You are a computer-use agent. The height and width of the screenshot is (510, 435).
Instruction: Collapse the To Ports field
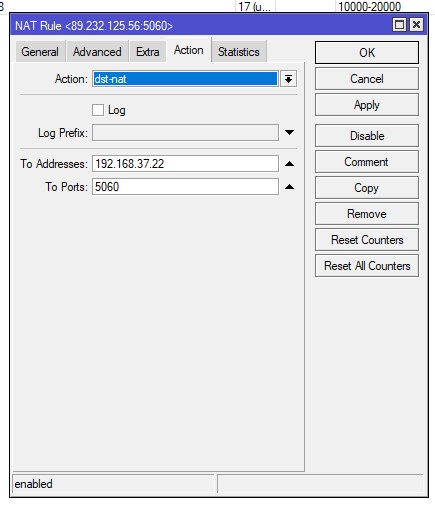289,187
